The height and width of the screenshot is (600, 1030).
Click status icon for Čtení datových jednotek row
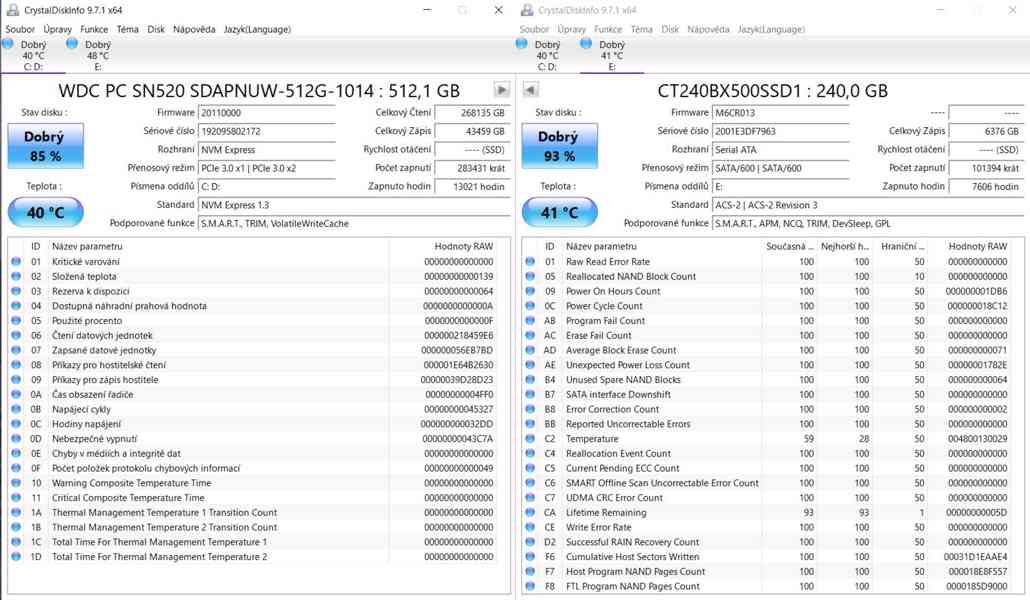(16, 335)
